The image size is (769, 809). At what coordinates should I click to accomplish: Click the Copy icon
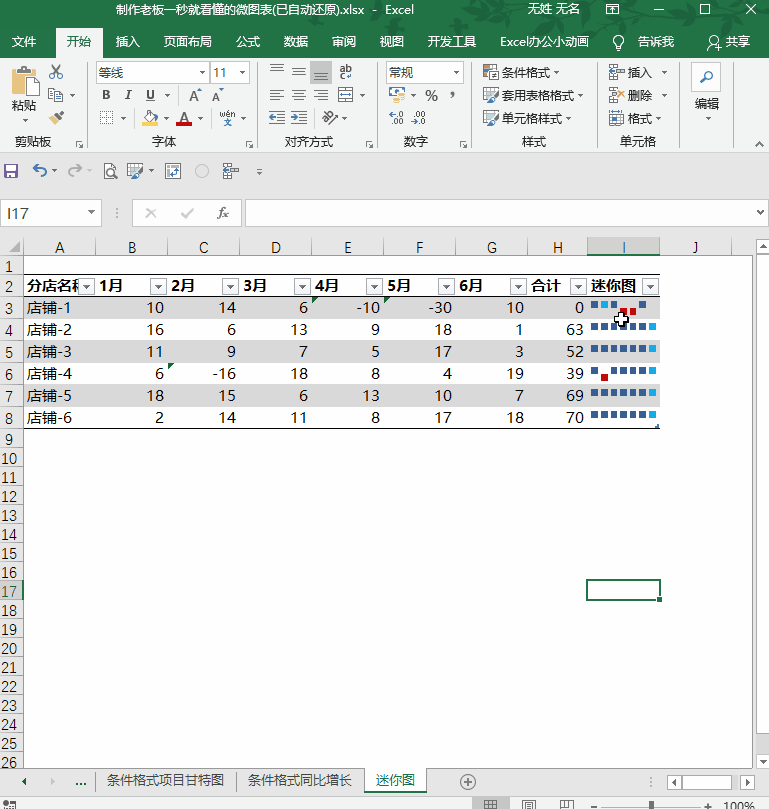point(55,95)
